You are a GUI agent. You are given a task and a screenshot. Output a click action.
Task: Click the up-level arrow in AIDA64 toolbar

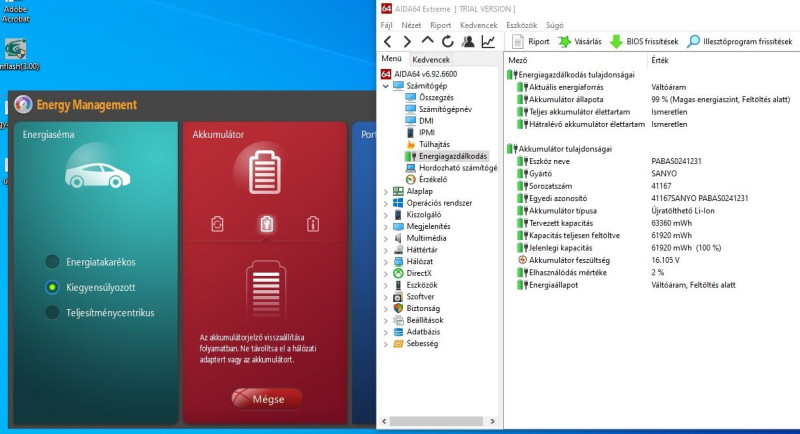tap(428, 41)
